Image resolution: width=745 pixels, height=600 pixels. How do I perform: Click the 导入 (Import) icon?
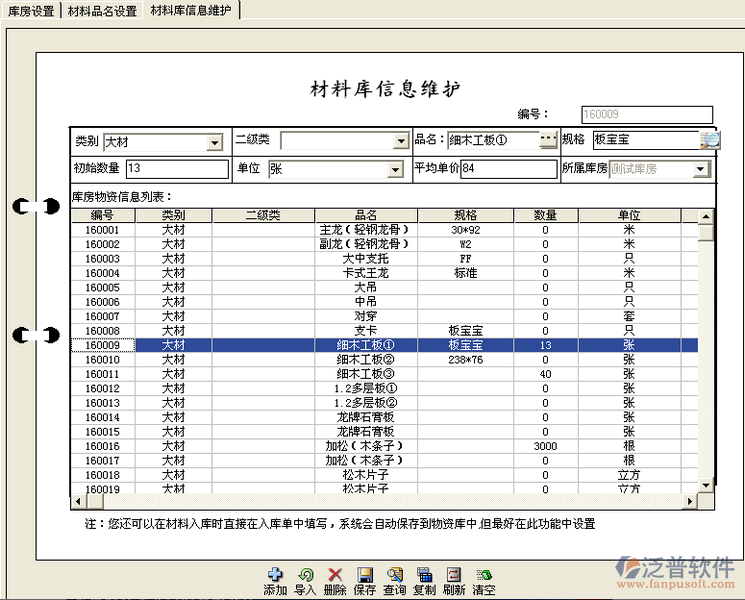[x=305, y=575]
